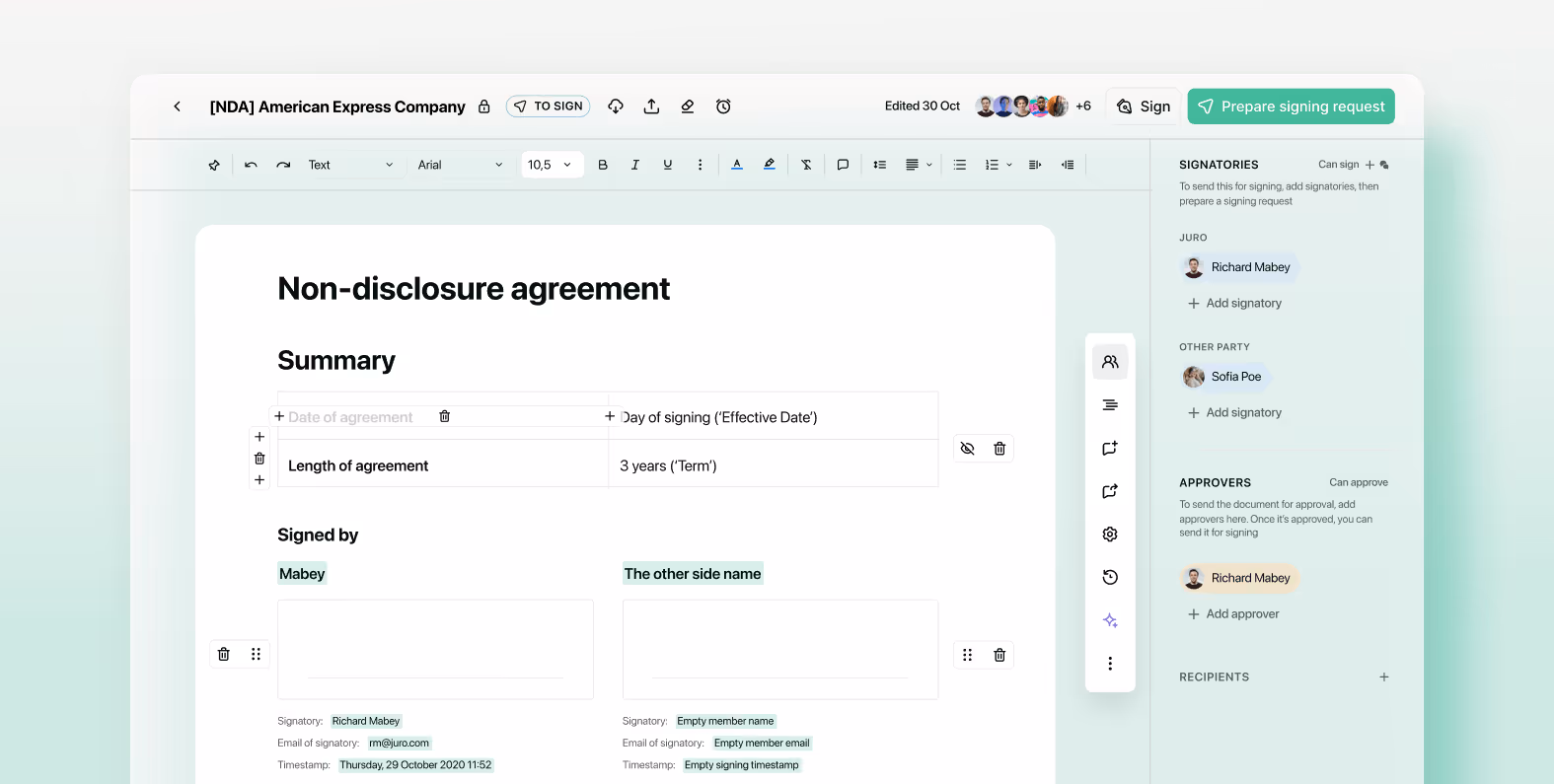Select Richard Mabey signatory chip
Viewport: 1554px width, 784px height.
click(1239, 267)
